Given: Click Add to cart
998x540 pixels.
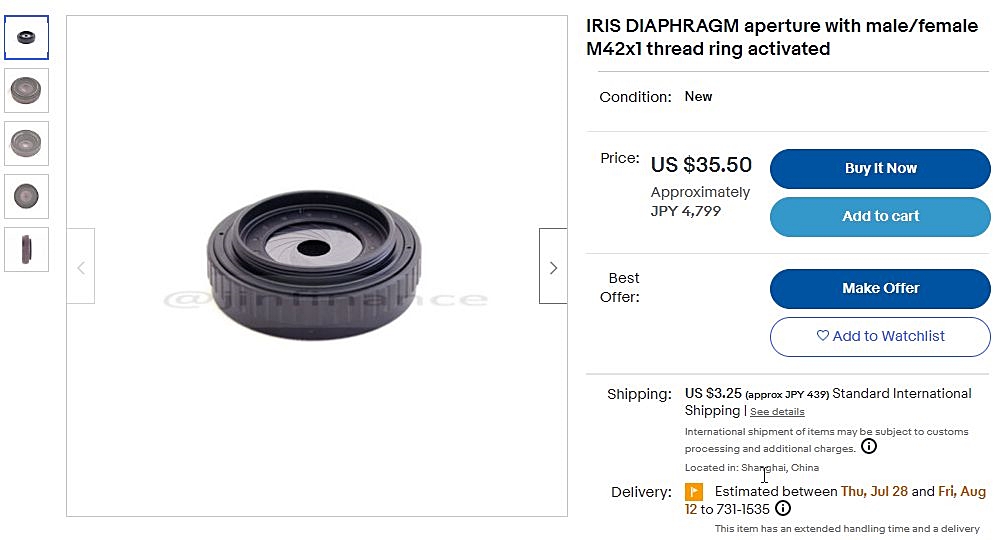Looking at the screenshot, I should [880, 217].
